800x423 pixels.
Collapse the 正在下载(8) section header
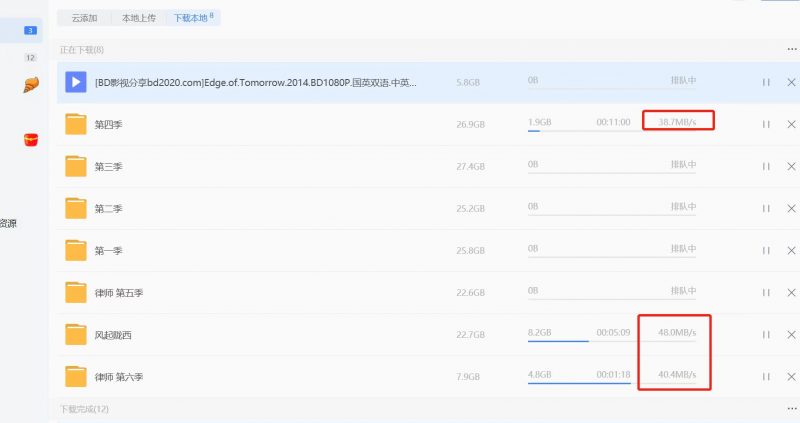pyautogui.click(x=81, y=49)
